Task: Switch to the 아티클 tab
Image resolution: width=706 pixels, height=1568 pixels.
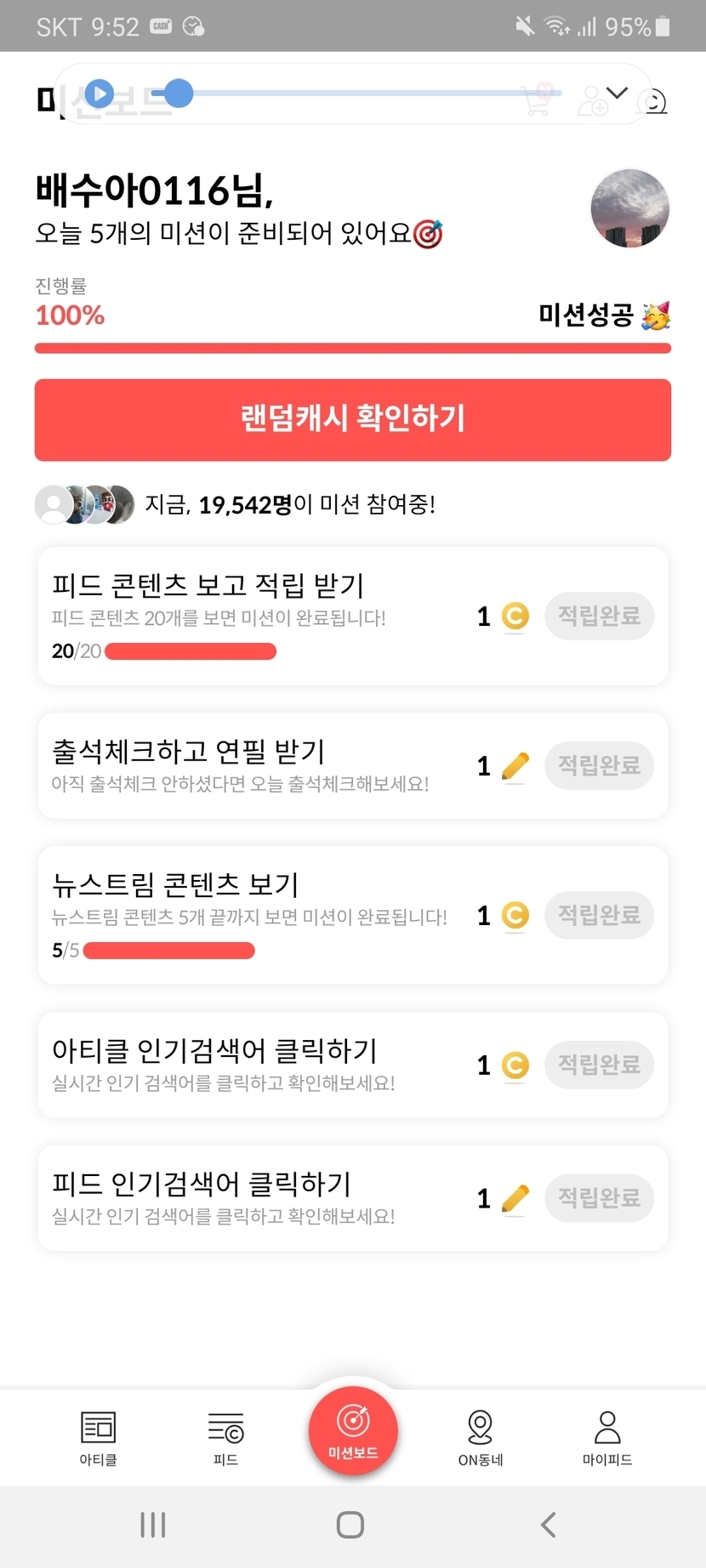Action: pos(98,1437)
